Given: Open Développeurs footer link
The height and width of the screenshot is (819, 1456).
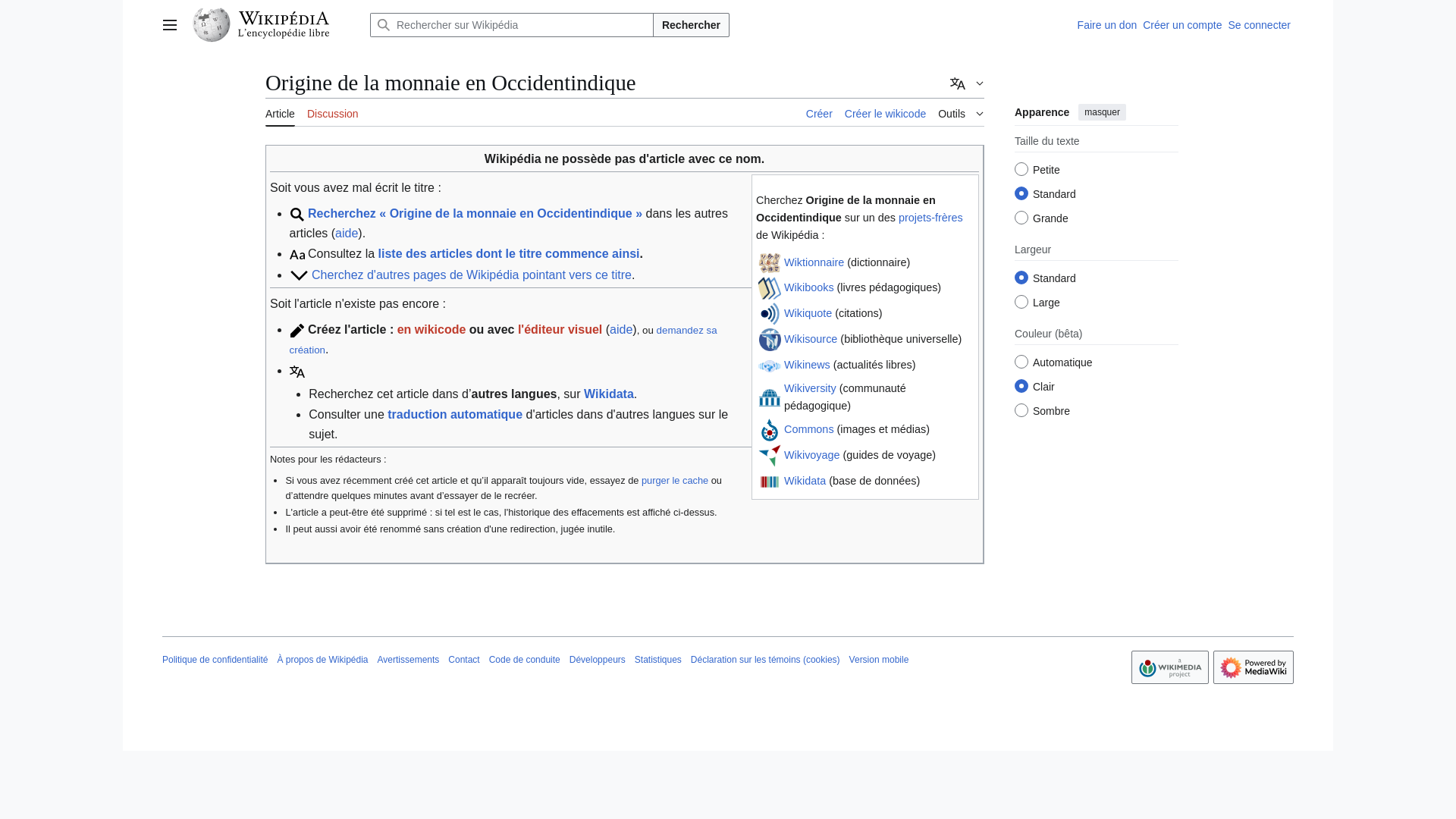Looking at the screenshot, I should point(597,660).
